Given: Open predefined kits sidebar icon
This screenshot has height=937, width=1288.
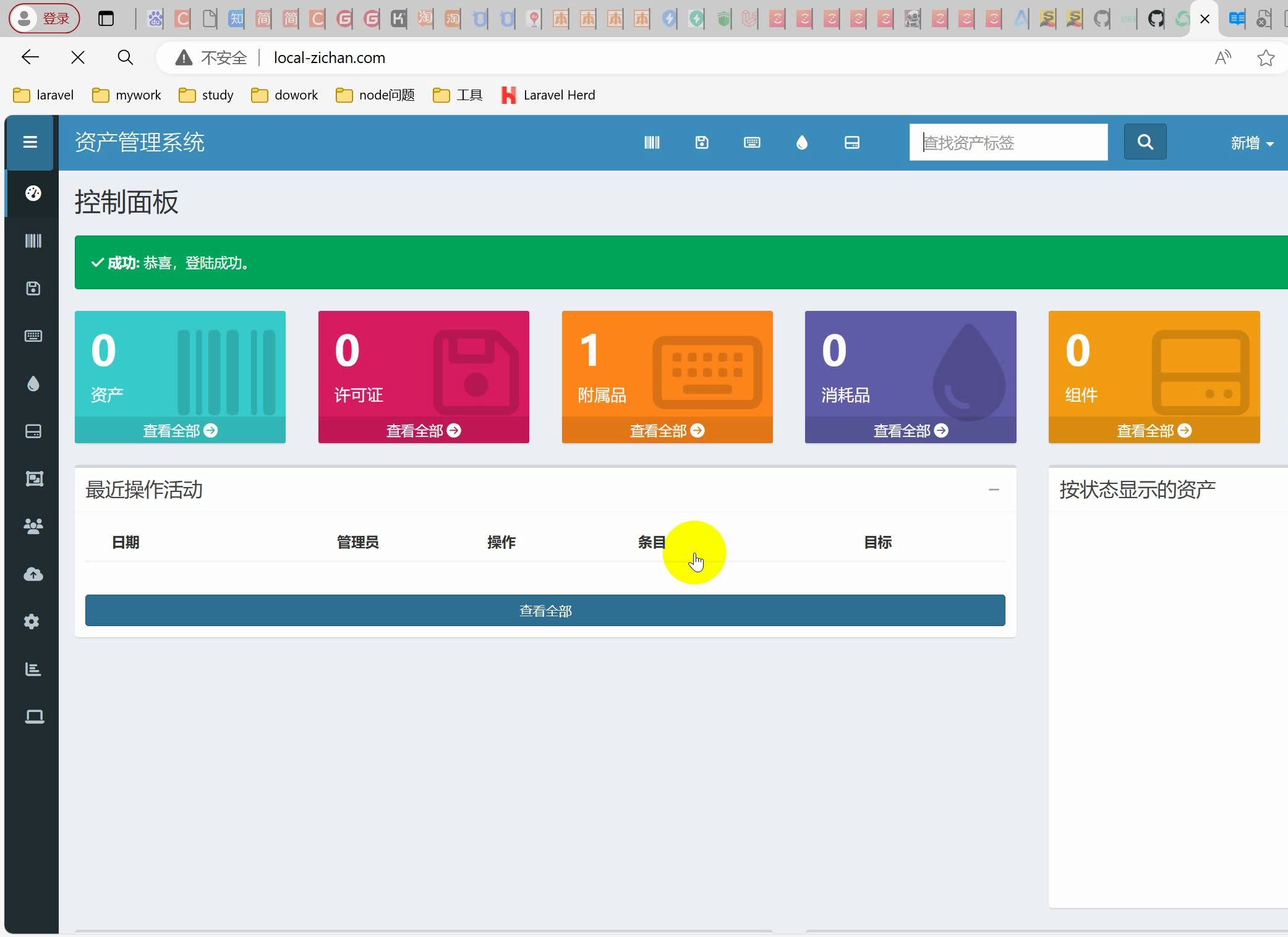Looking at the screenshot, I should click(x=33, y=479).
